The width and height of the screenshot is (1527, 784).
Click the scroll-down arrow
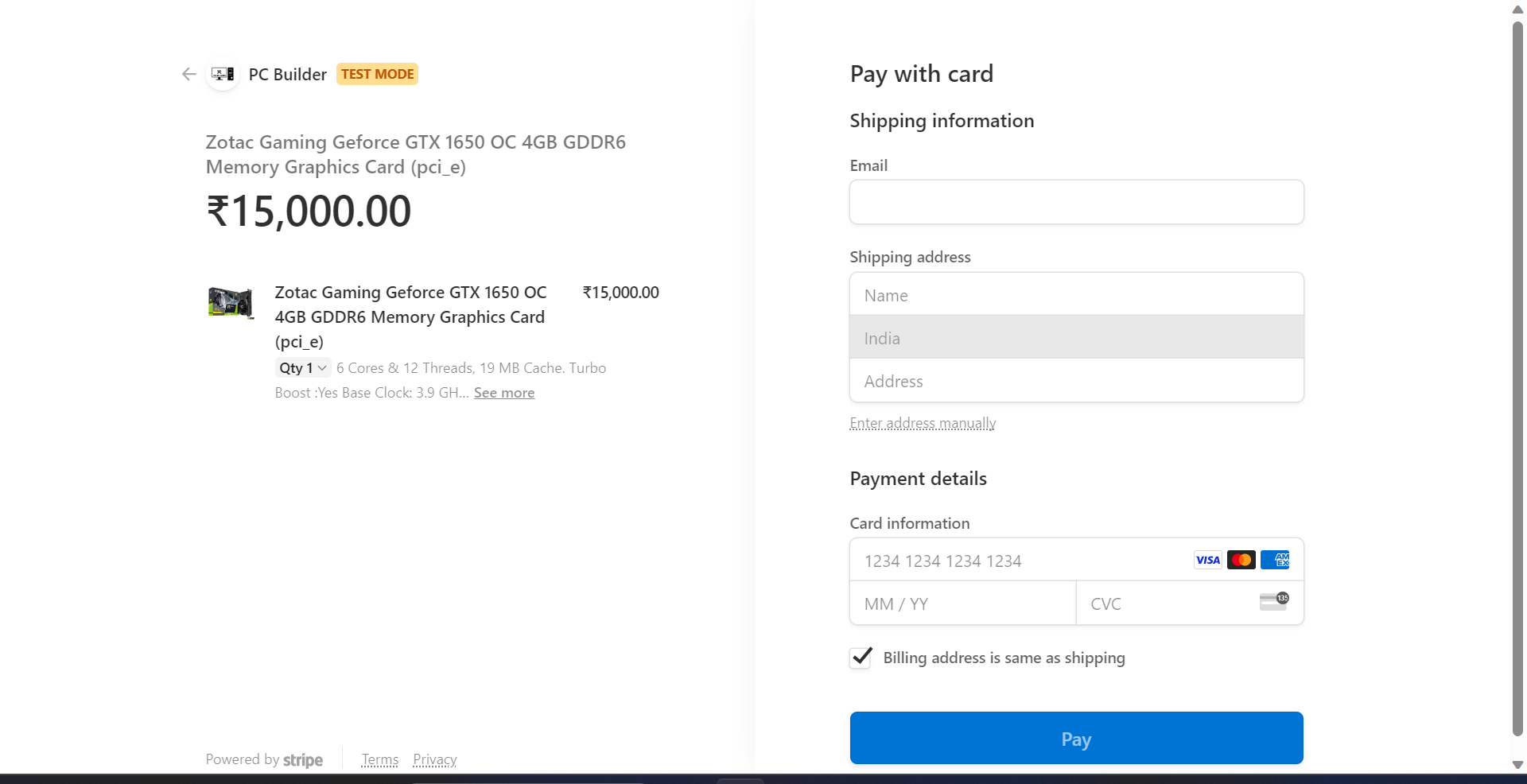pyautogui.click(x=1516, y=766)
